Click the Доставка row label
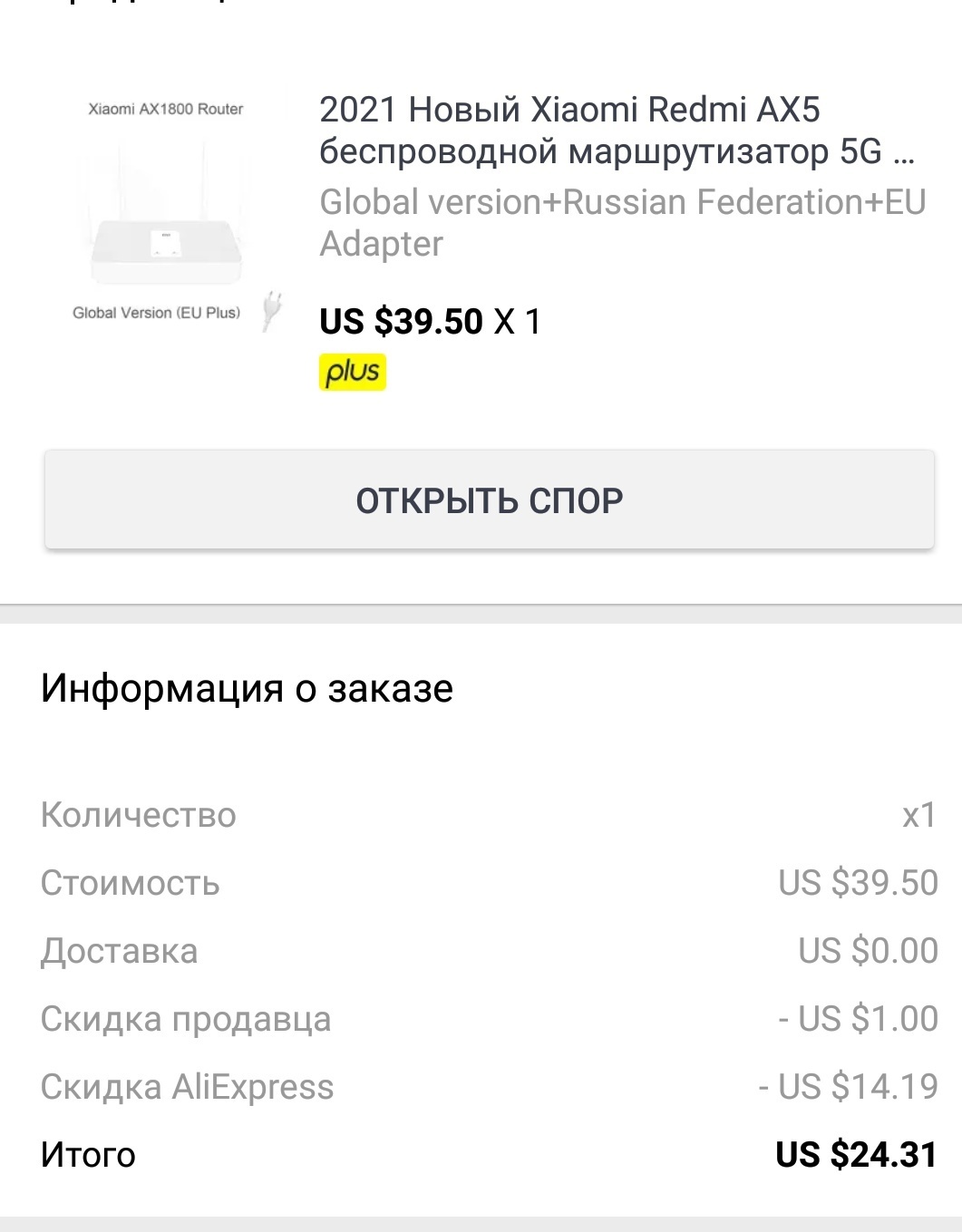The height and width of the screenshot is (1232, 962). [119, 951]
